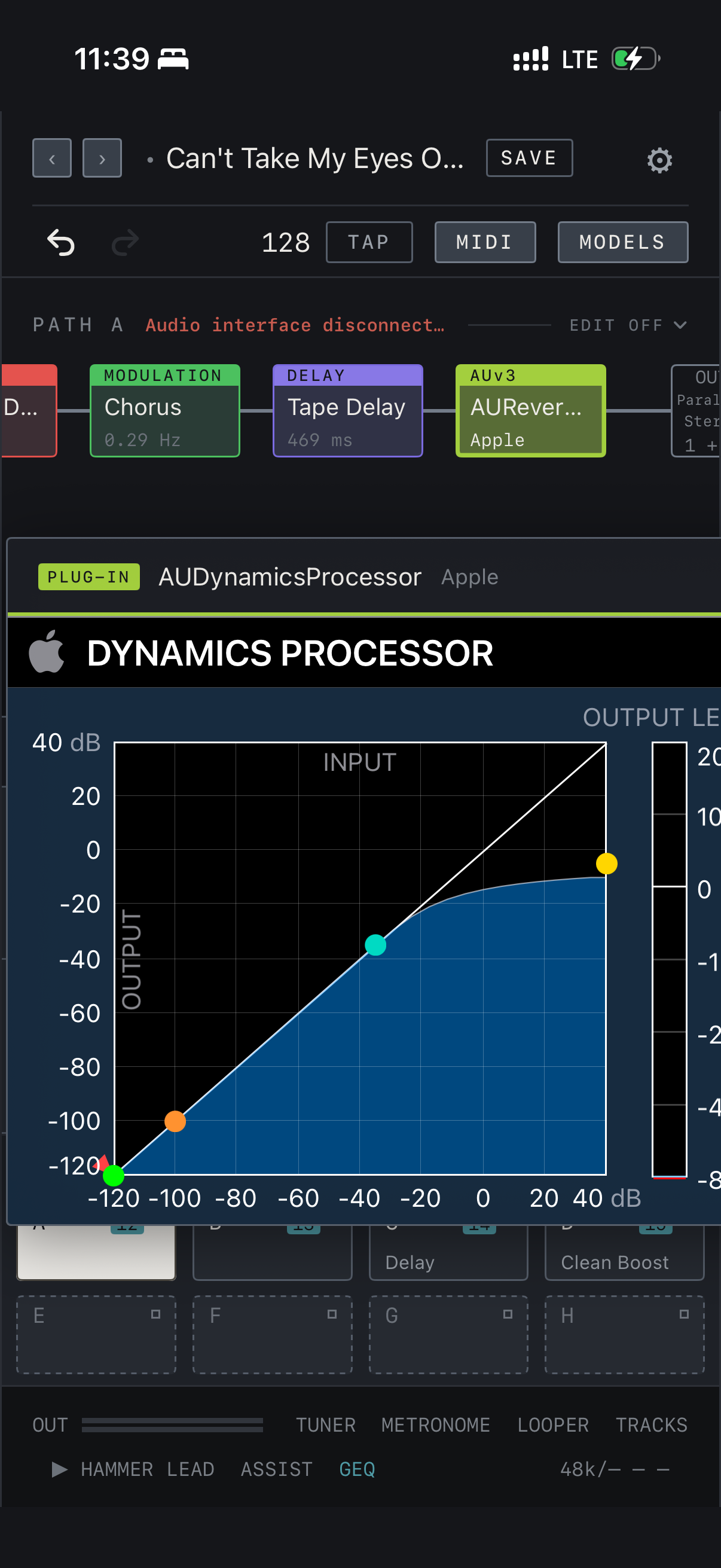The width and height of the screenshot is (721, 1568).
Task: Open the GEQ tab
Action: pos(357,1469)
